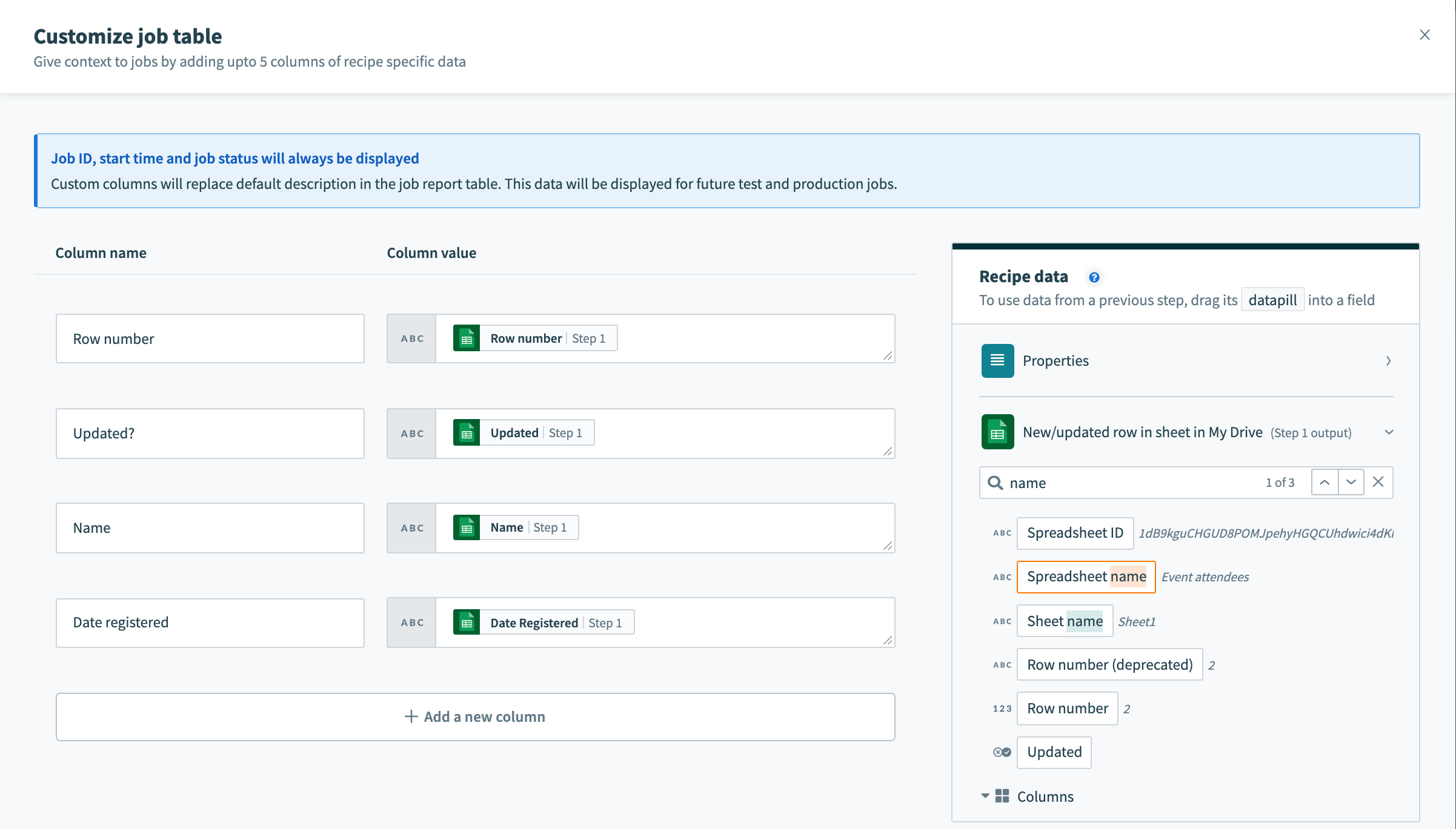Click the Recipe data help icon
The image size is (1456, 829).
[x=1092, y=275]
